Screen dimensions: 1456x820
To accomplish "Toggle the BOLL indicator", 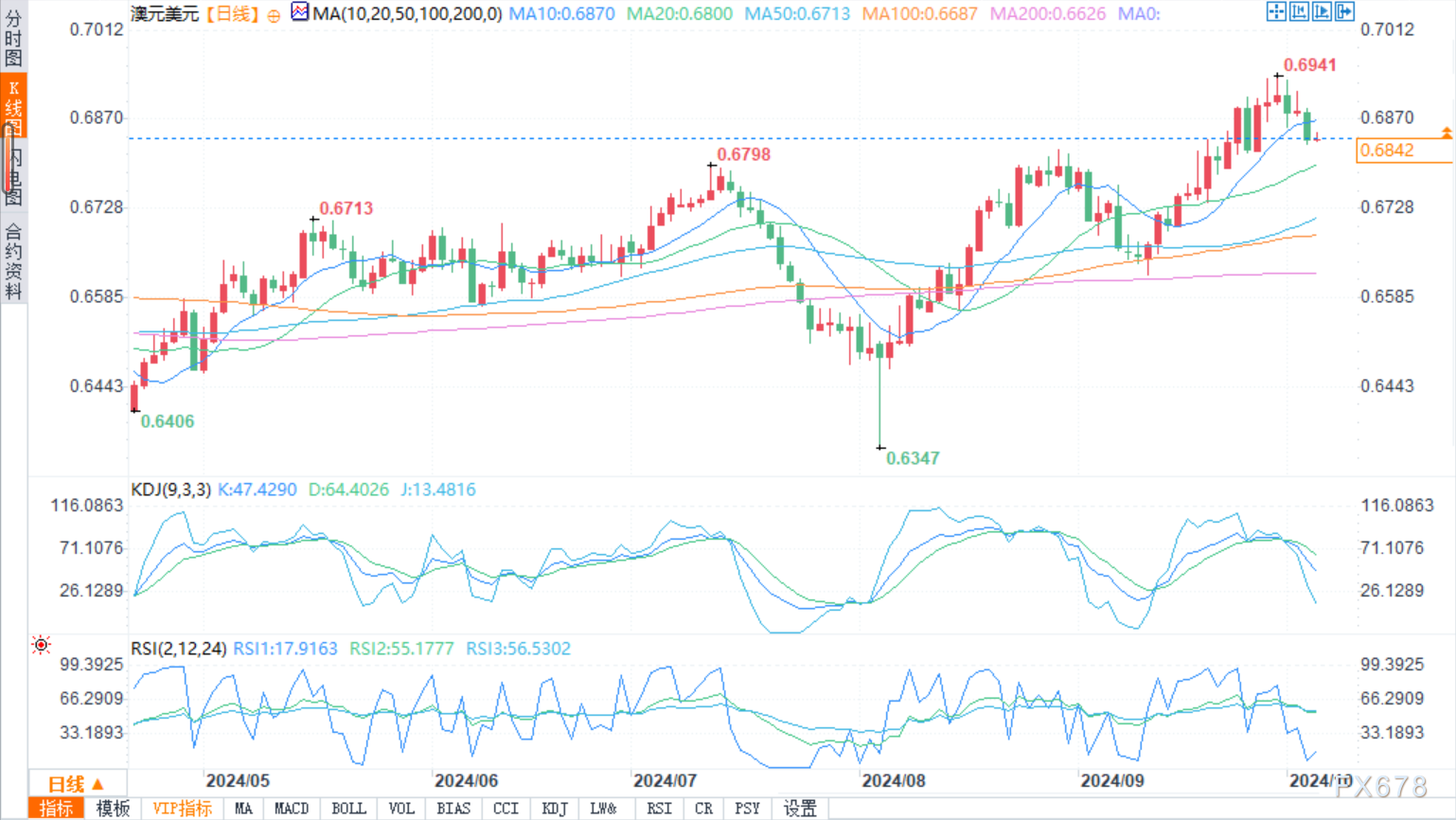I will point(348,809).
